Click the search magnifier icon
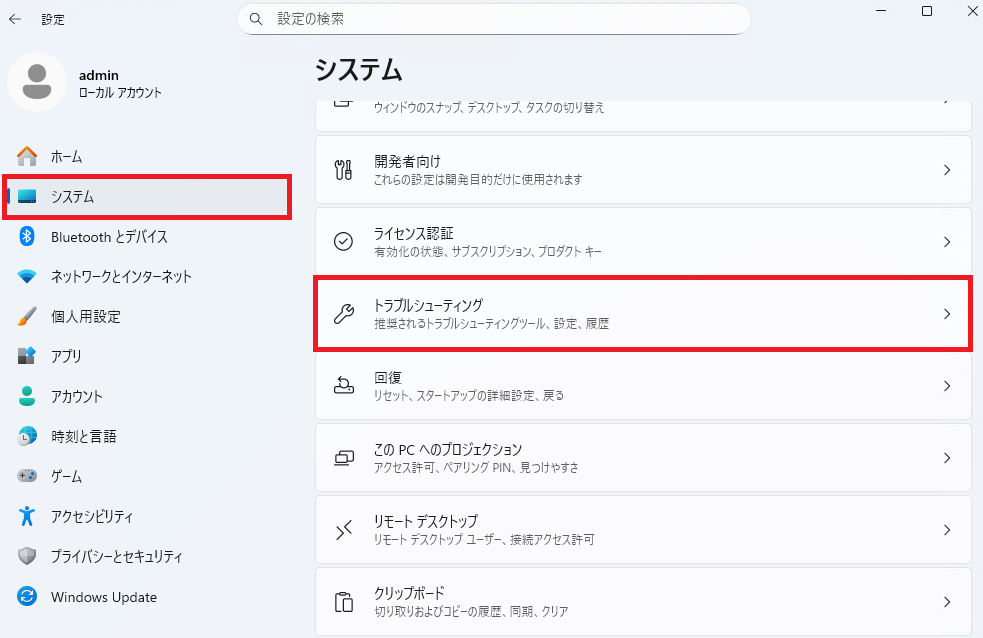This screenshot has height=638, width=983. (256, 19)
